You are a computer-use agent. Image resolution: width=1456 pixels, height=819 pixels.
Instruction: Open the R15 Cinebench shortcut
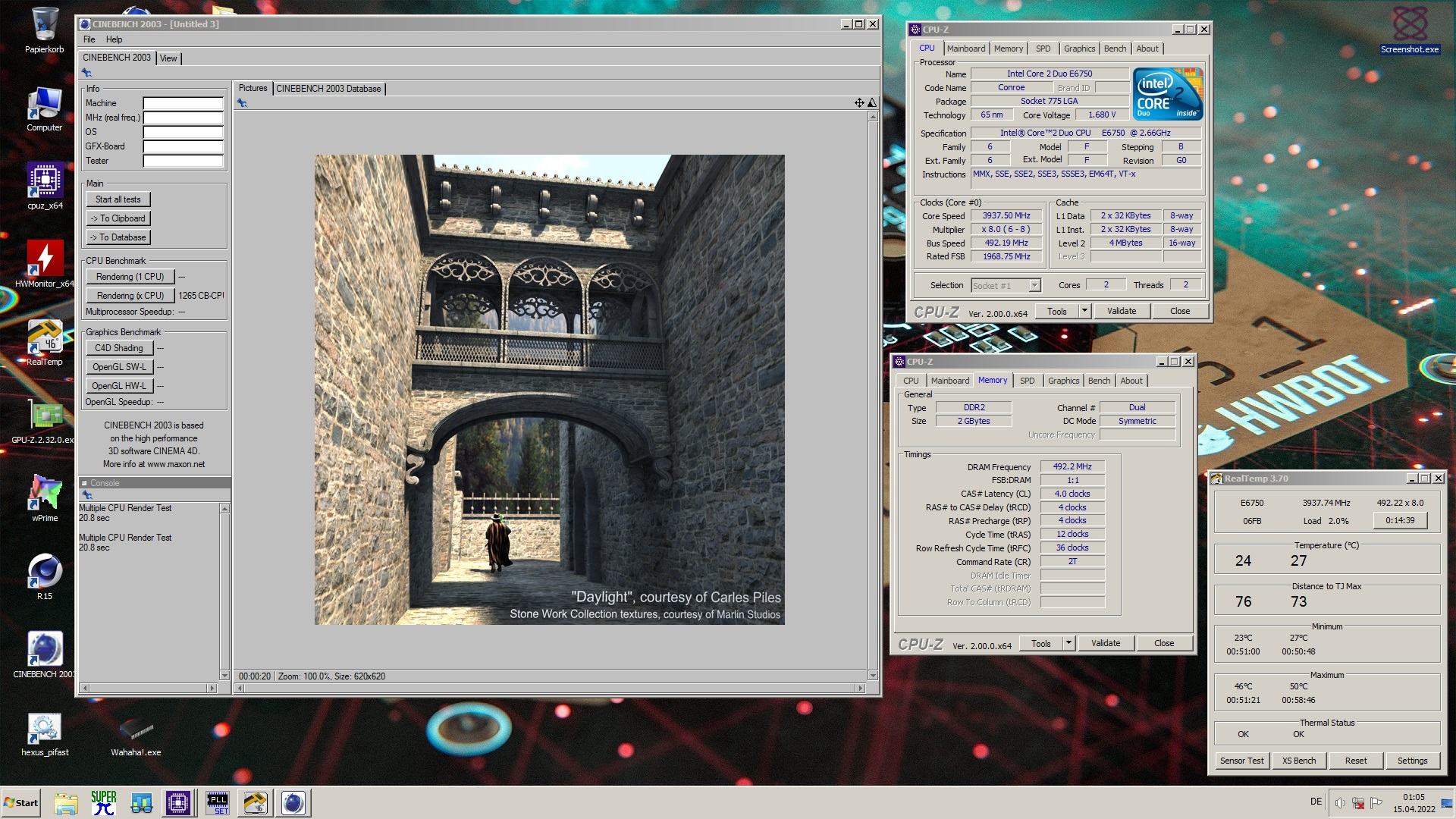[x=45, y=576]
